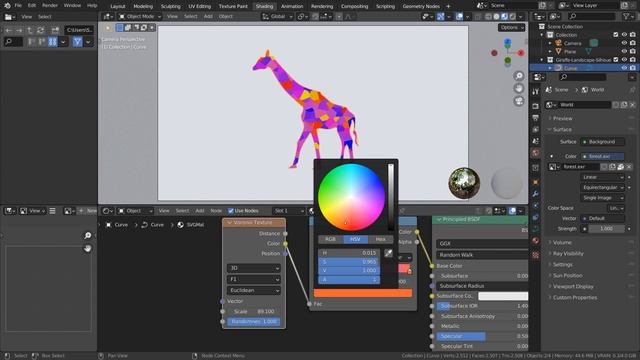Refresh the file browser listing
This screenshot has height=360, width=640.
[x=40, y=30]
